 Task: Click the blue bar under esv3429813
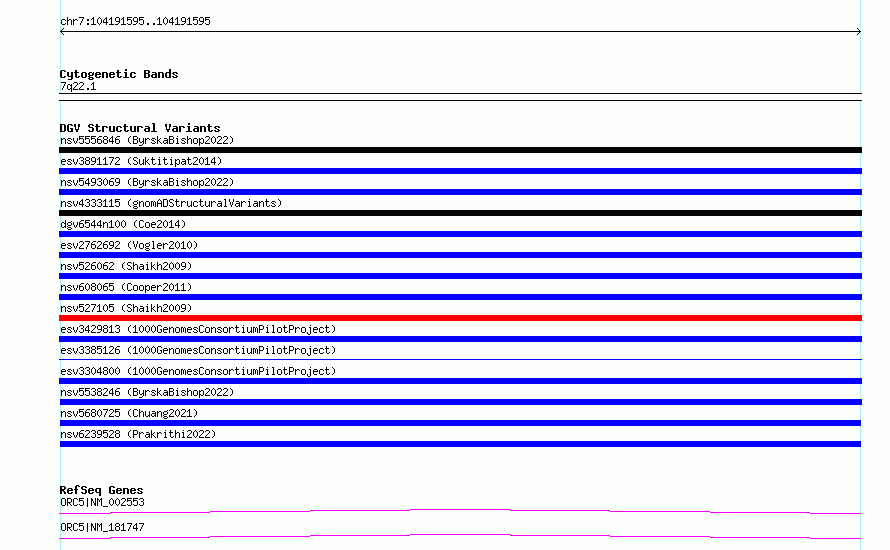(x=460, y=339)
